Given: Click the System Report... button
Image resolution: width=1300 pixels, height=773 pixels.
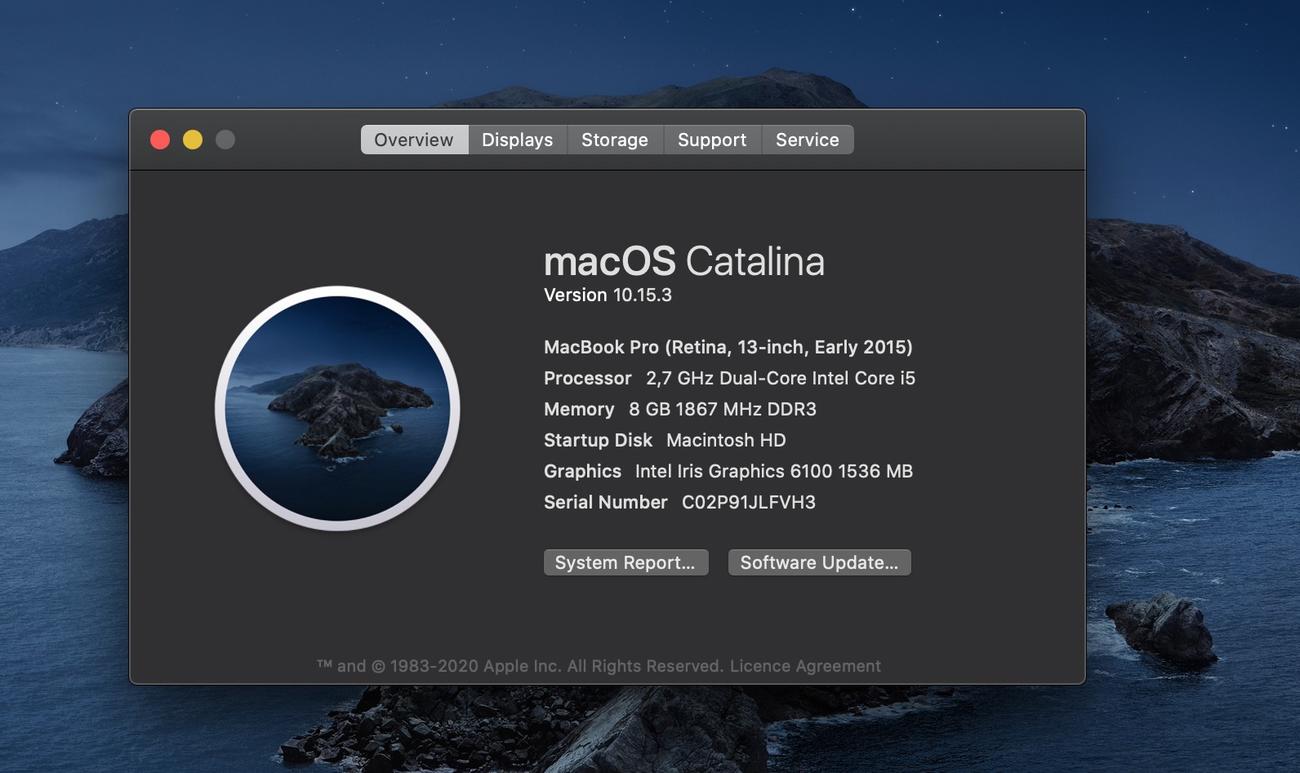Looking at the screenshot, I should [626, 562].
